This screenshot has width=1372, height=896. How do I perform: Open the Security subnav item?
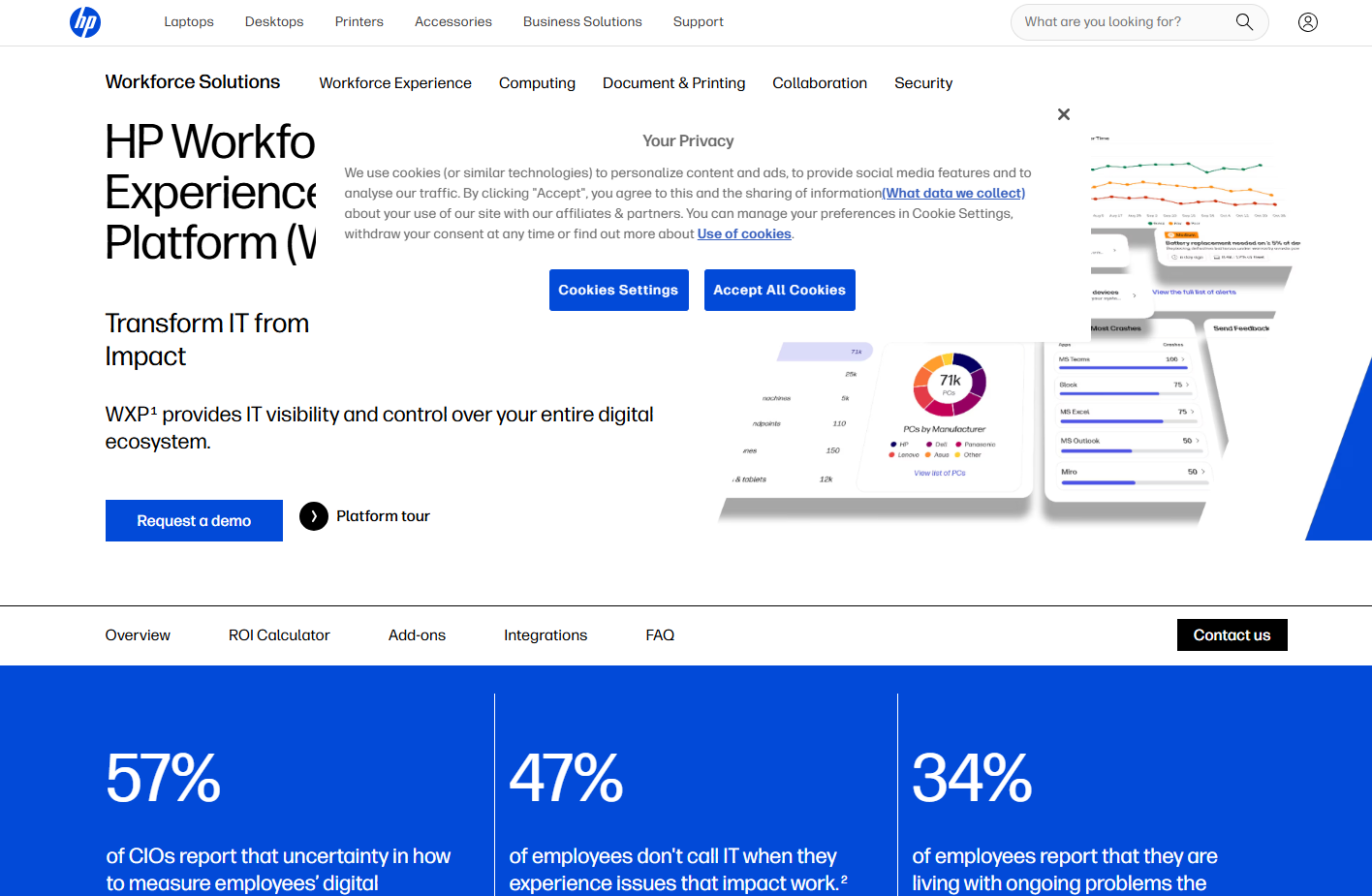click(x=923, y=83)
